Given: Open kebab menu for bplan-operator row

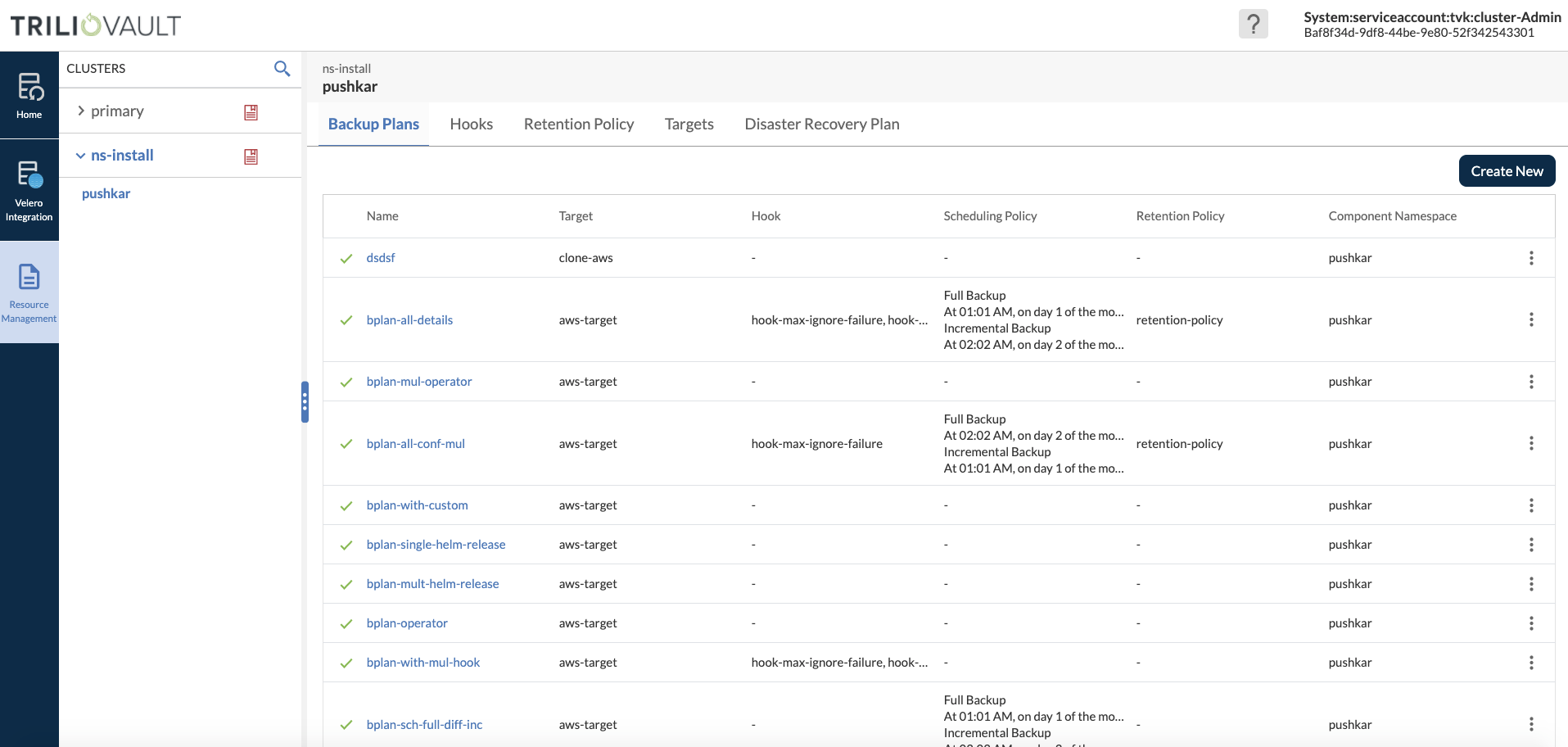Looking at the screenshot, I should click(1530, 623).
